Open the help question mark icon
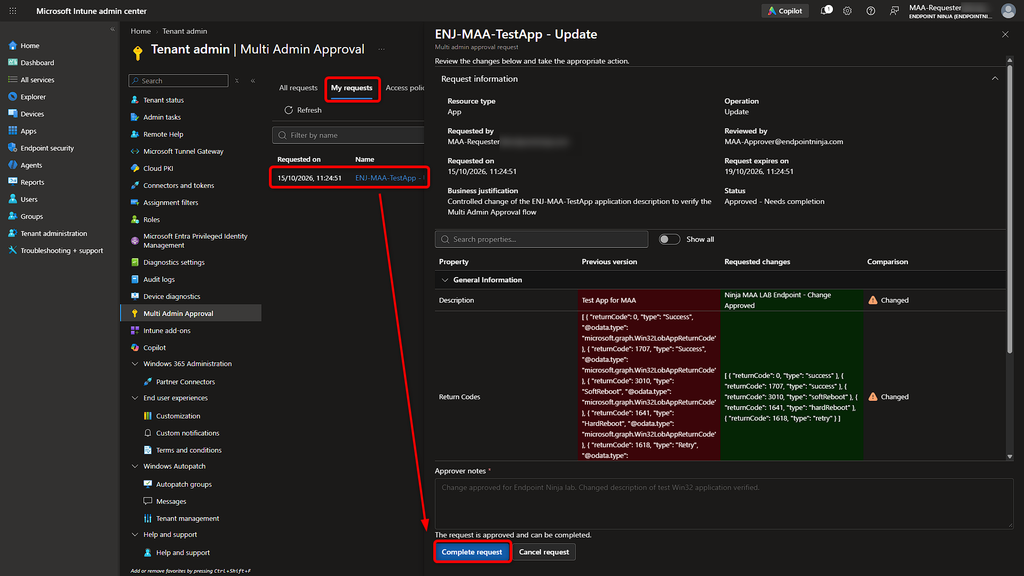This screenshot has width=1024, height=576. (871, 10)
